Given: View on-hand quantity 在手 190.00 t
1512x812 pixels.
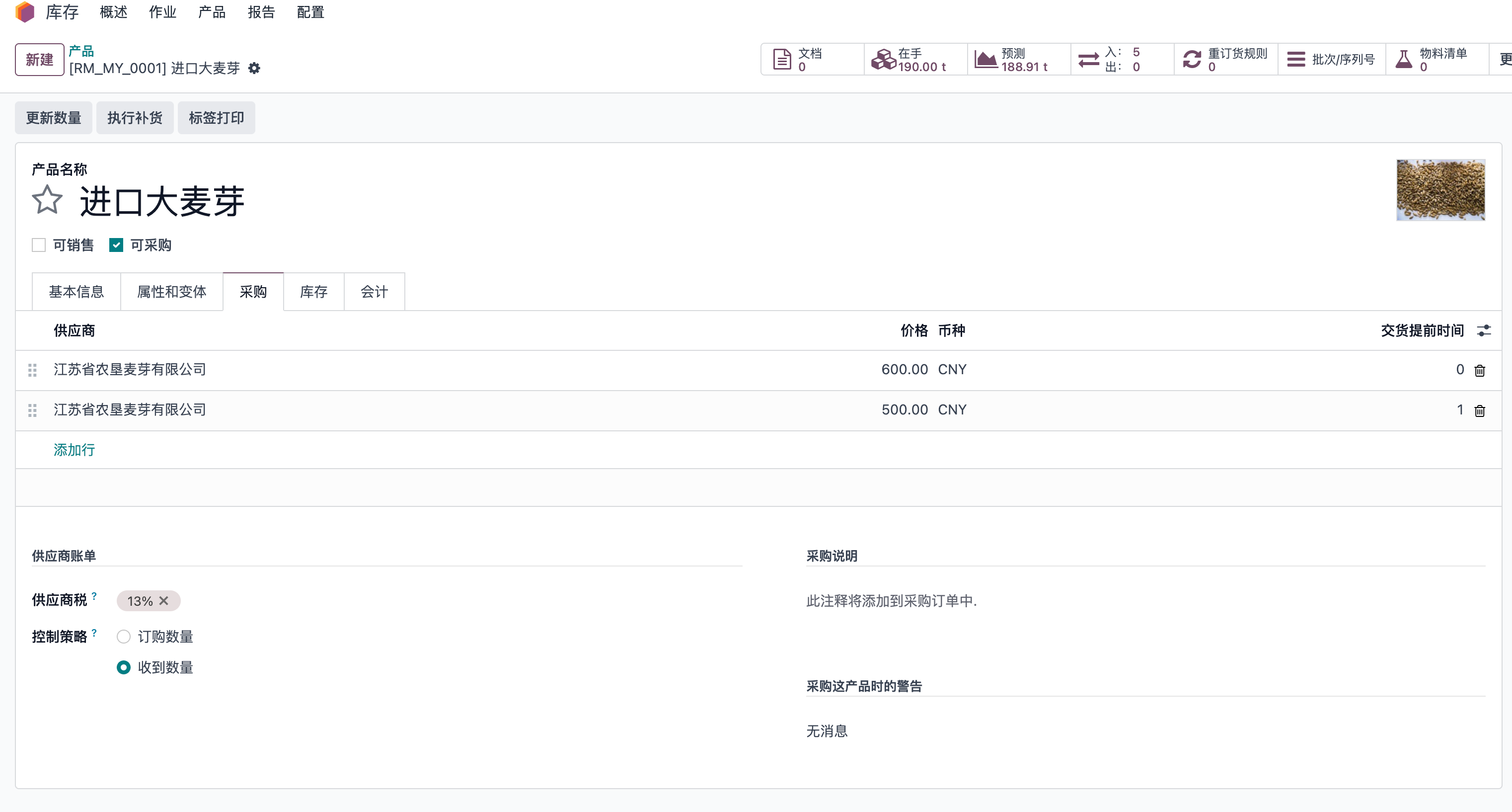Looking at the screenshot, I should [x=915, y=59].
